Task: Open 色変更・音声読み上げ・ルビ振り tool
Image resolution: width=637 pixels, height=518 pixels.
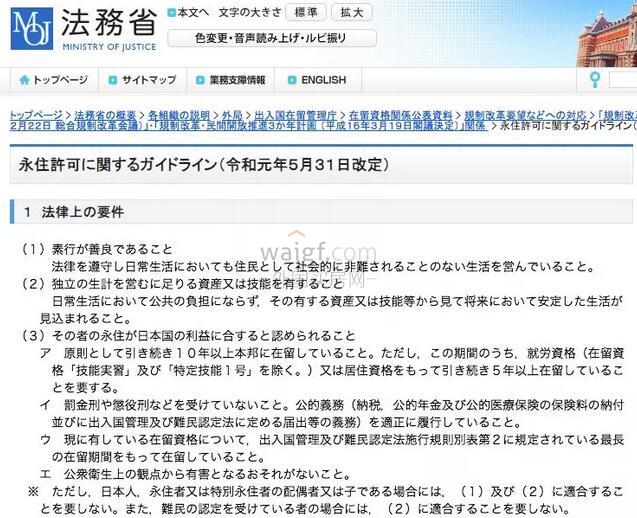Action: (272, 38)
